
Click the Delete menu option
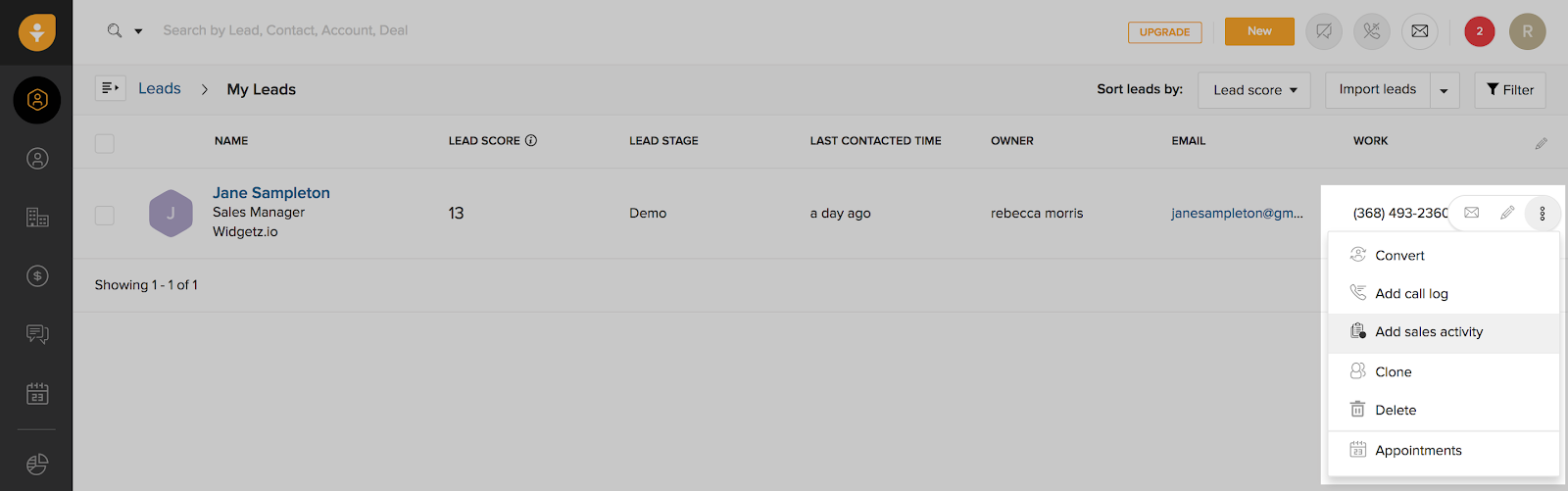[x=1395, y=411]
